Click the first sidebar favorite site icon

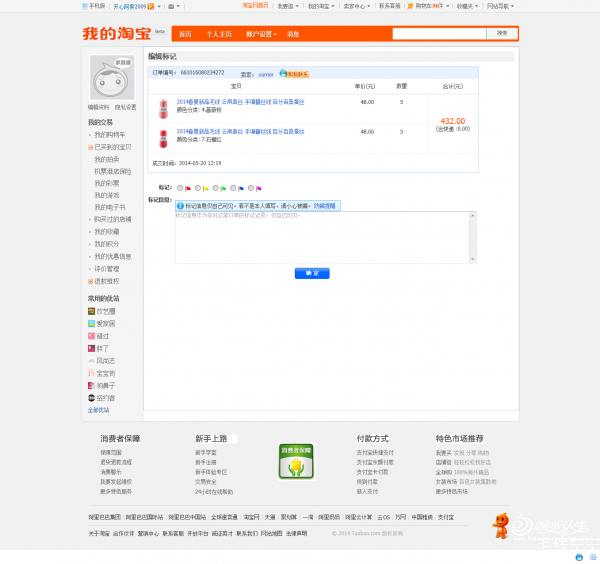pyautogui.click(x=91, y=311)
